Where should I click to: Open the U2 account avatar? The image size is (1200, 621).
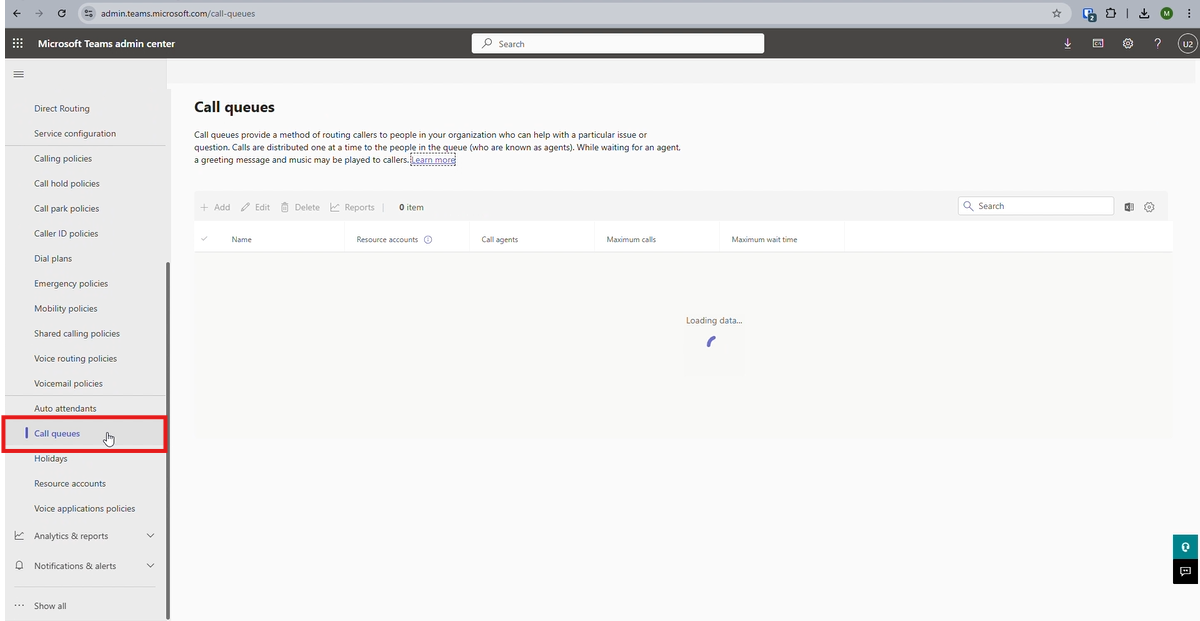(1187, 44)
